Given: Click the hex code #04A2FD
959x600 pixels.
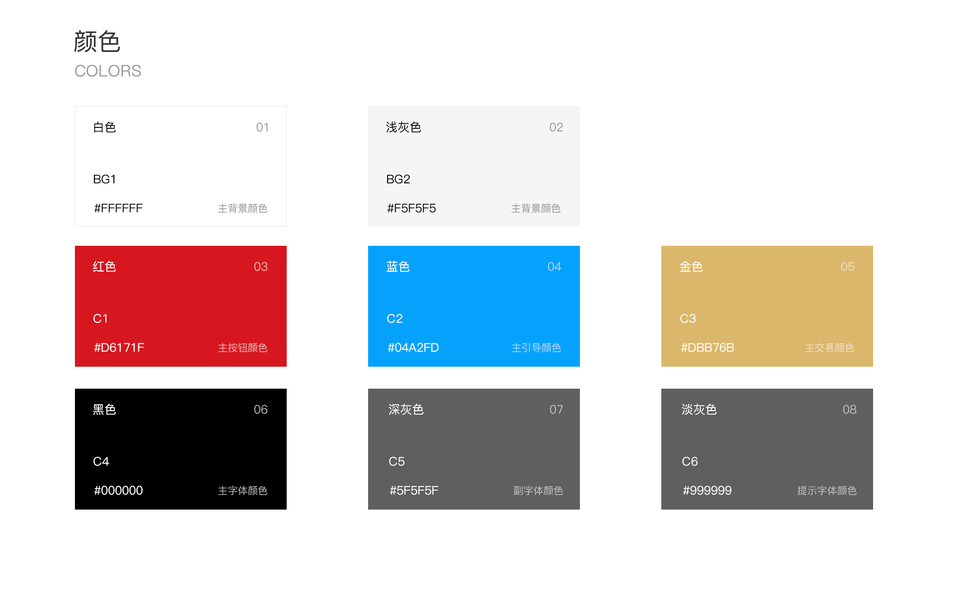Looking at the screenshot, I should 413,348.
